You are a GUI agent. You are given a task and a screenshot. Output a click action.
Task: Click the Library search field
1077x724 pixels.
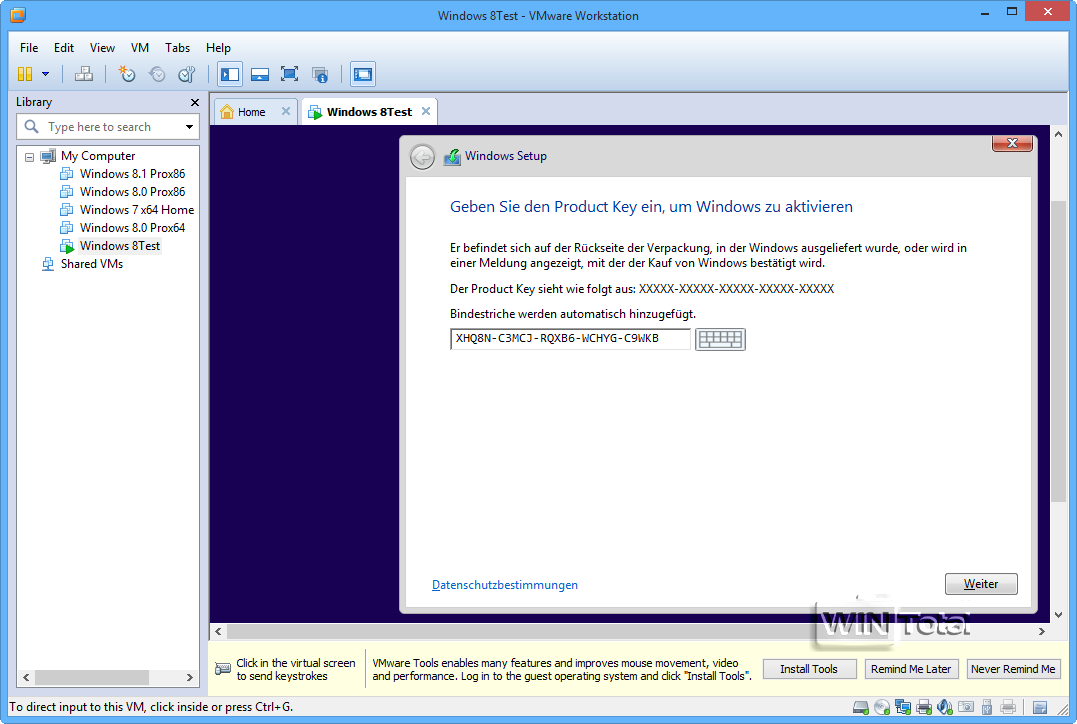pyautogui.click(x=110, y=127)
